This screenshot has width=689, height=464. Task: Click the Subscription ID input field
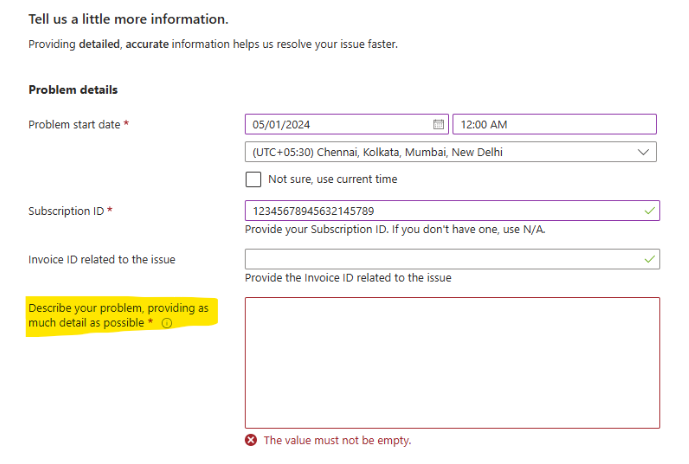point(452,211)
